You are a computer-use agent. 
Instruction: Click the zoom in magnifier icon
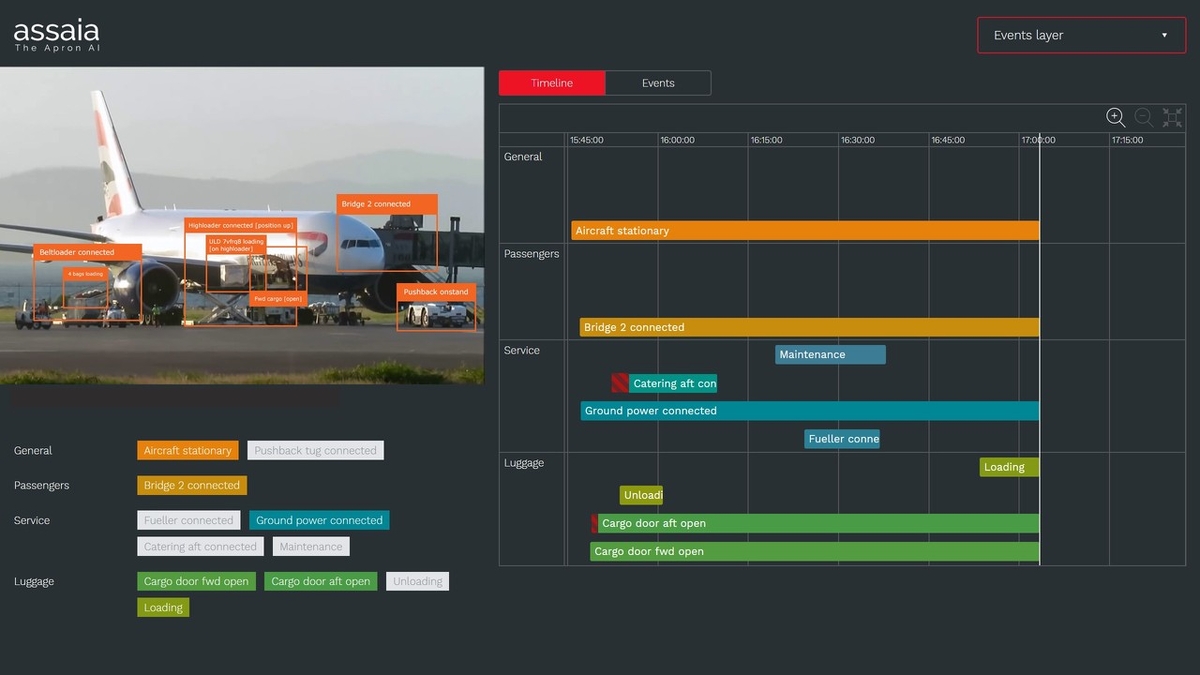1115,118
